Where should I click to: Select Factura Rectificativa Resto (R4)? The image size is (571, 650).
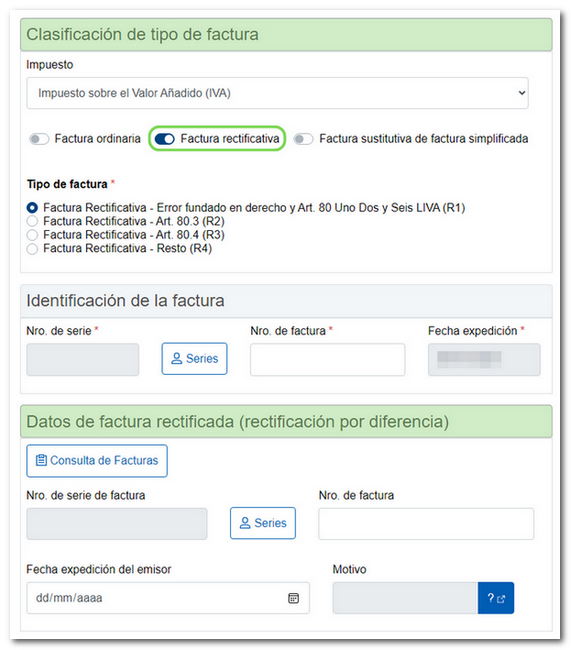pos(32,249)
